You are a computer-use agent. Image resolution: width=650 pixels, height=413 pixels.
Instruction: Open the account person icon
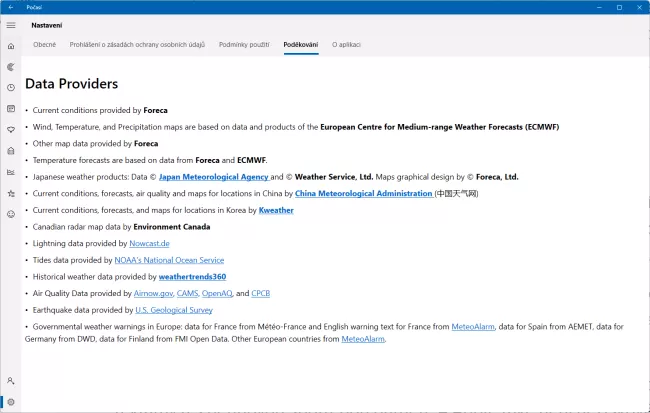click(x=11, y=380)
